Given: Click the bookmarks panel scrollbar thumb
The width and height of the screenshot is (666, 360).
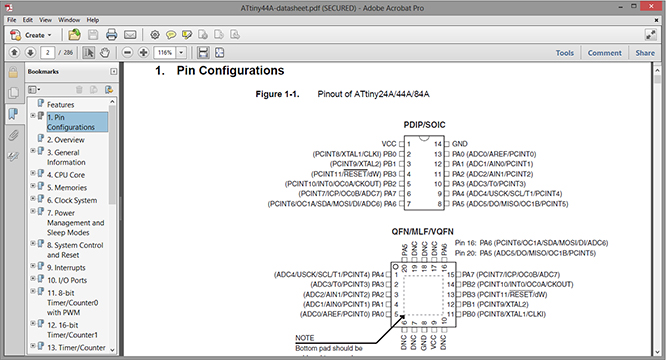Looking at the screenshot, I should click(112, 155).
